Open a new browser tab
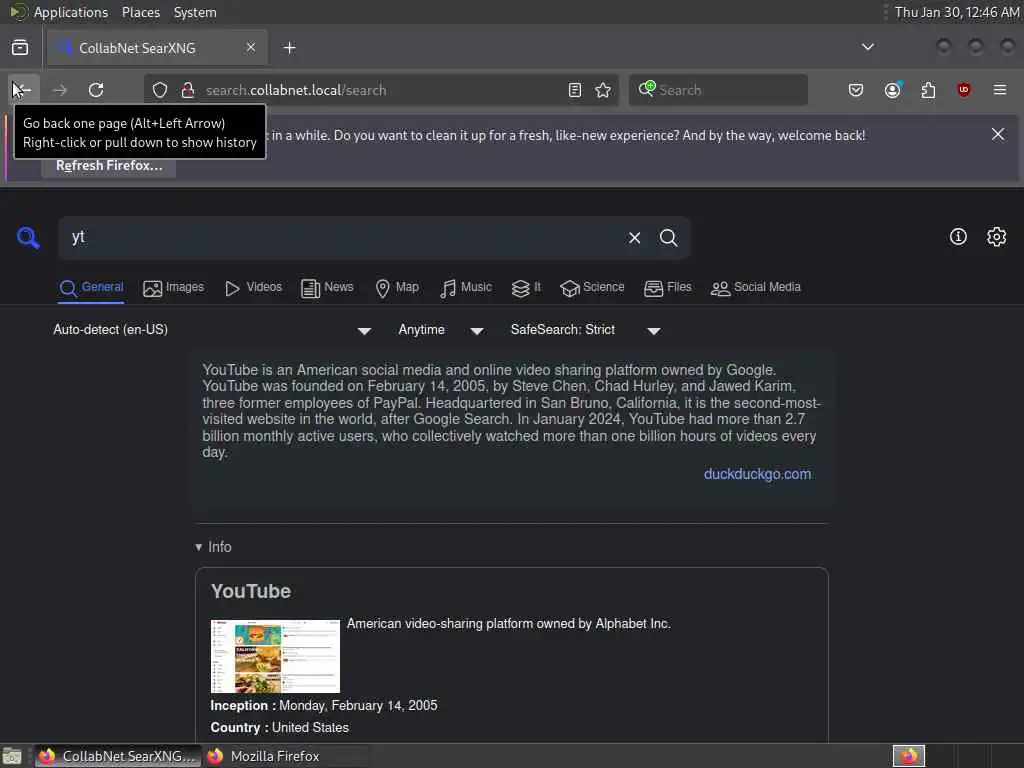Viewport: 1024px width, 768px height. pyautogui.click(x=290, y=48)
